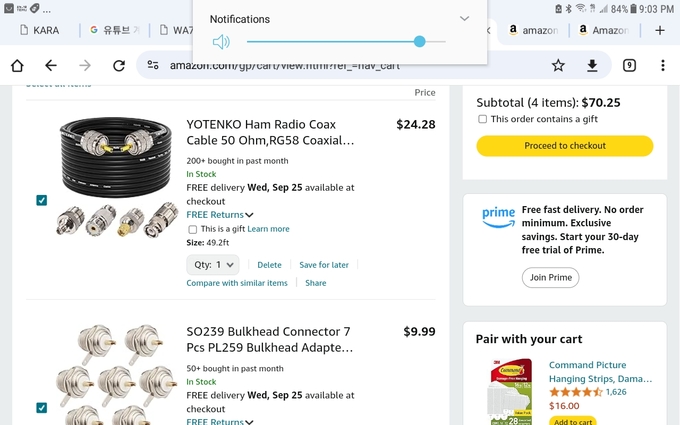
Task: Open downloads via the download icon
Action: [592, 65]
